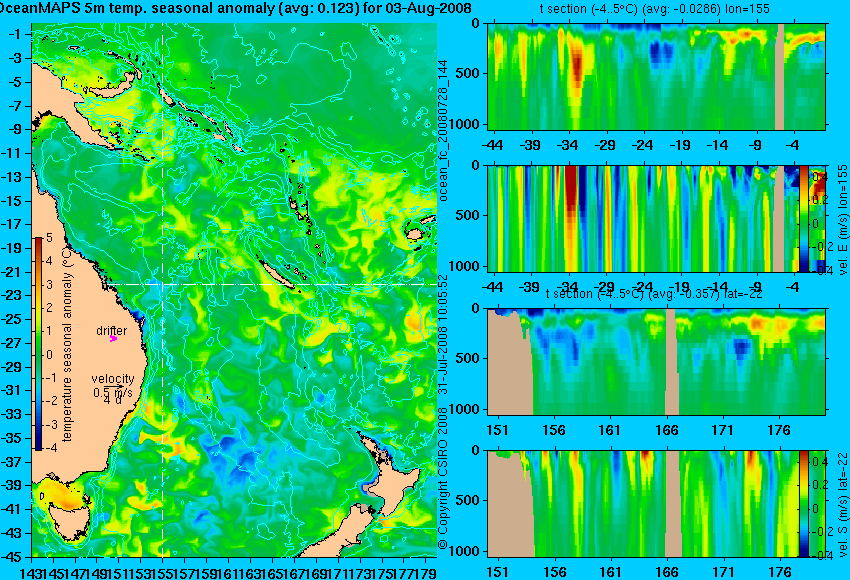Click the 't section' title with lat=-22

pos(654,294)
